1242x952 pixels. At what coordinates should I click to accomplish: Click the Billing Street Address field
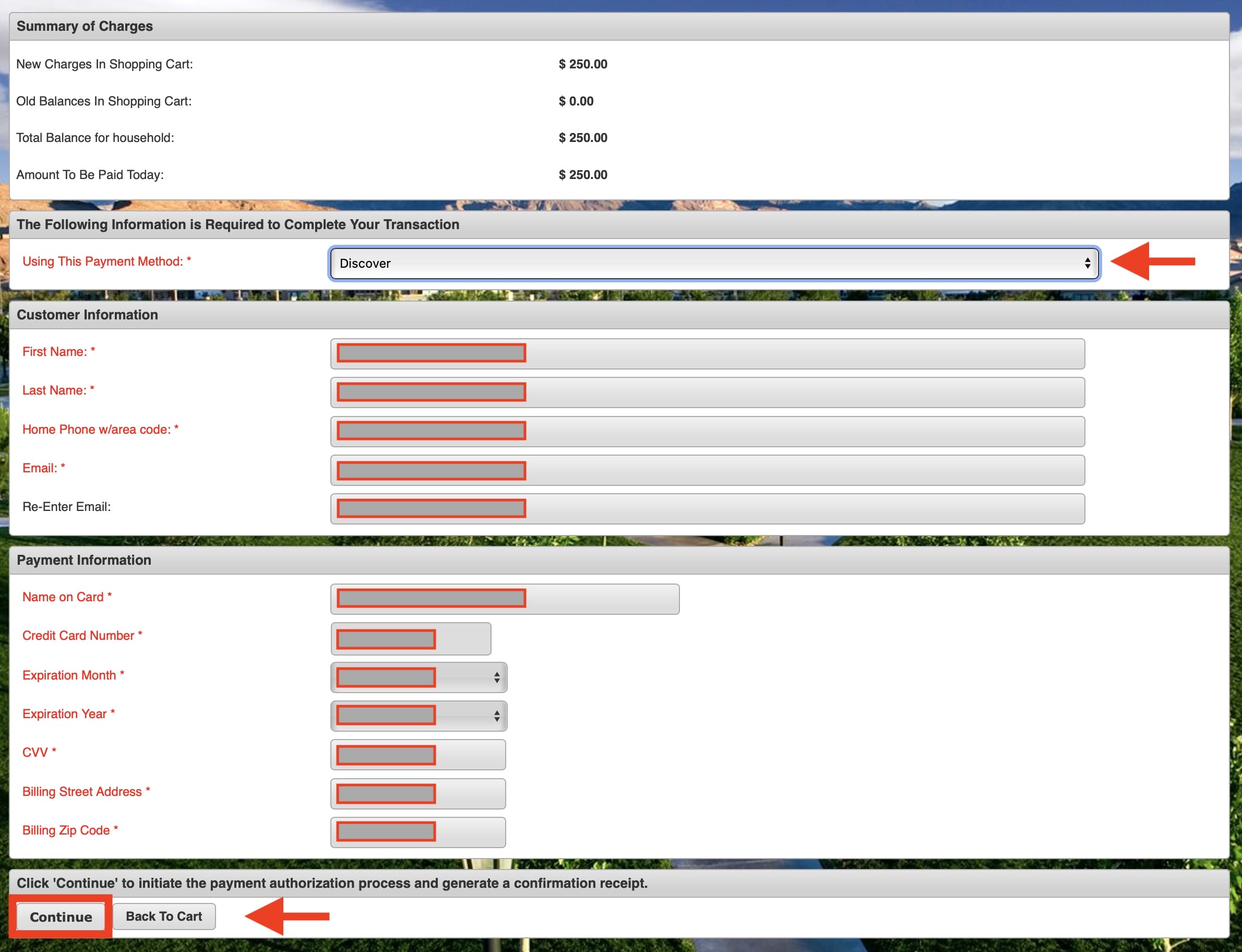coord(417,793)
